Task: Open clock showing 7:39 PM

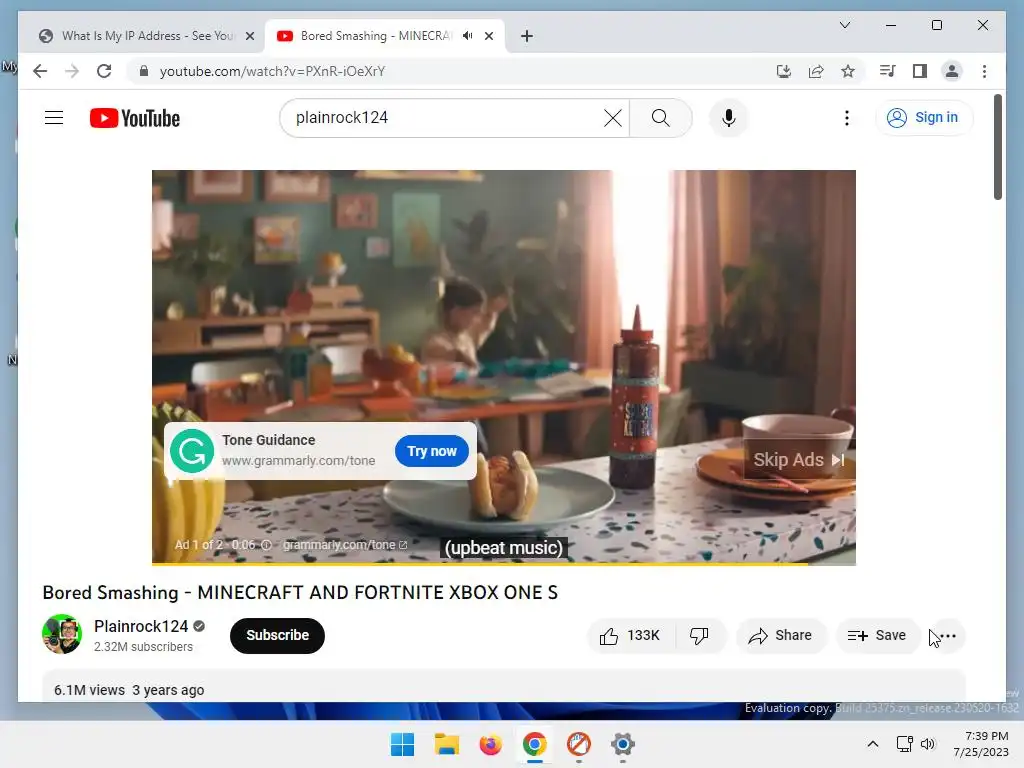Action: (981, 744)
